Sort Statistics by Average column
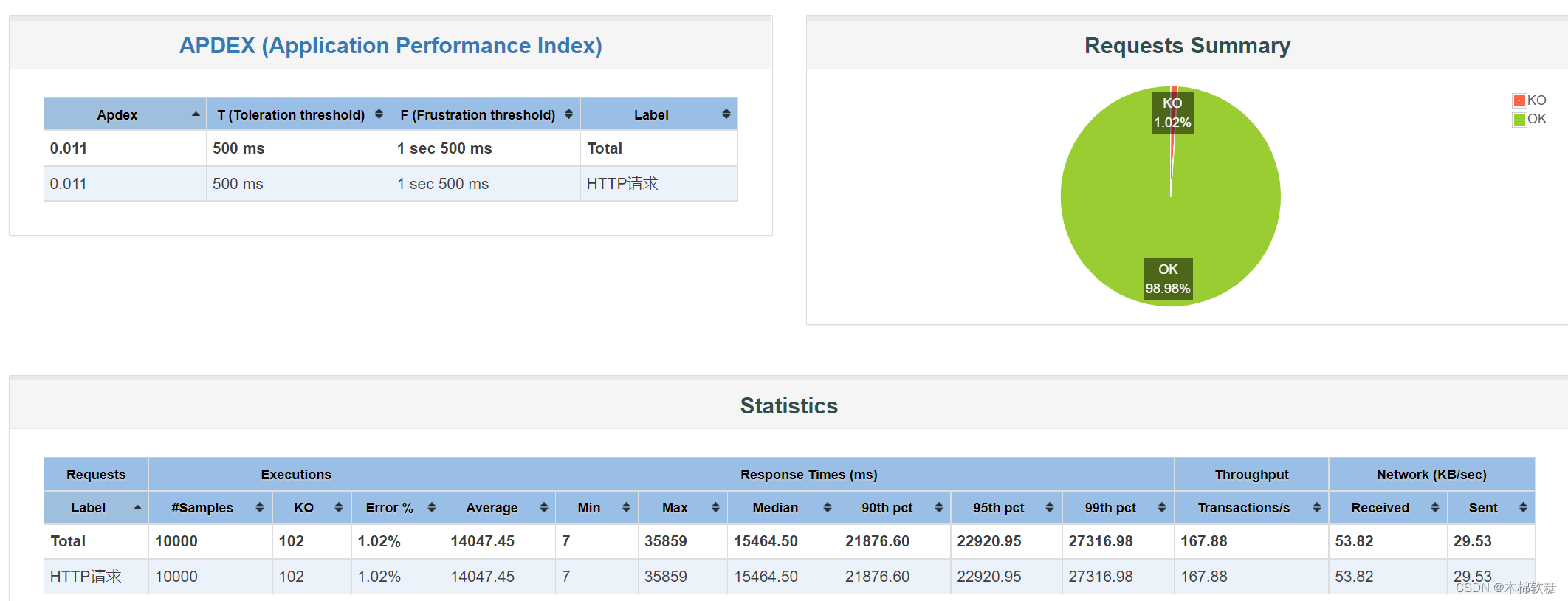 500,507
